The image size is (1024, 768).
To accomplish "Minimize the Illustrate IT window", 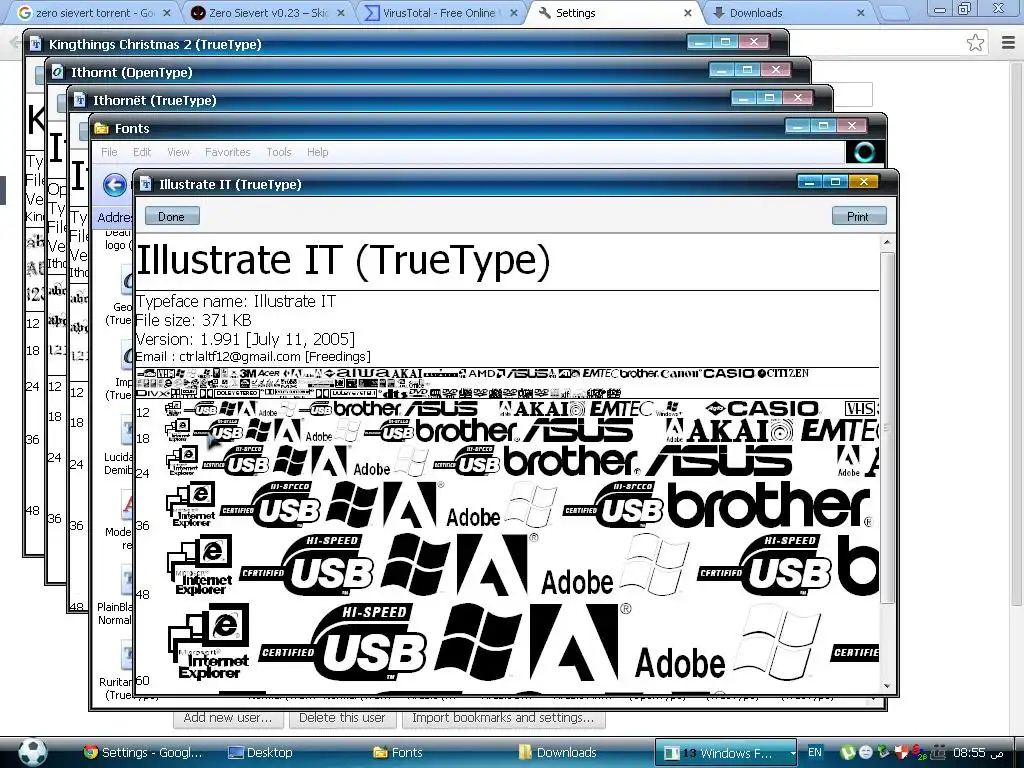I will click(x=810, y=182).
